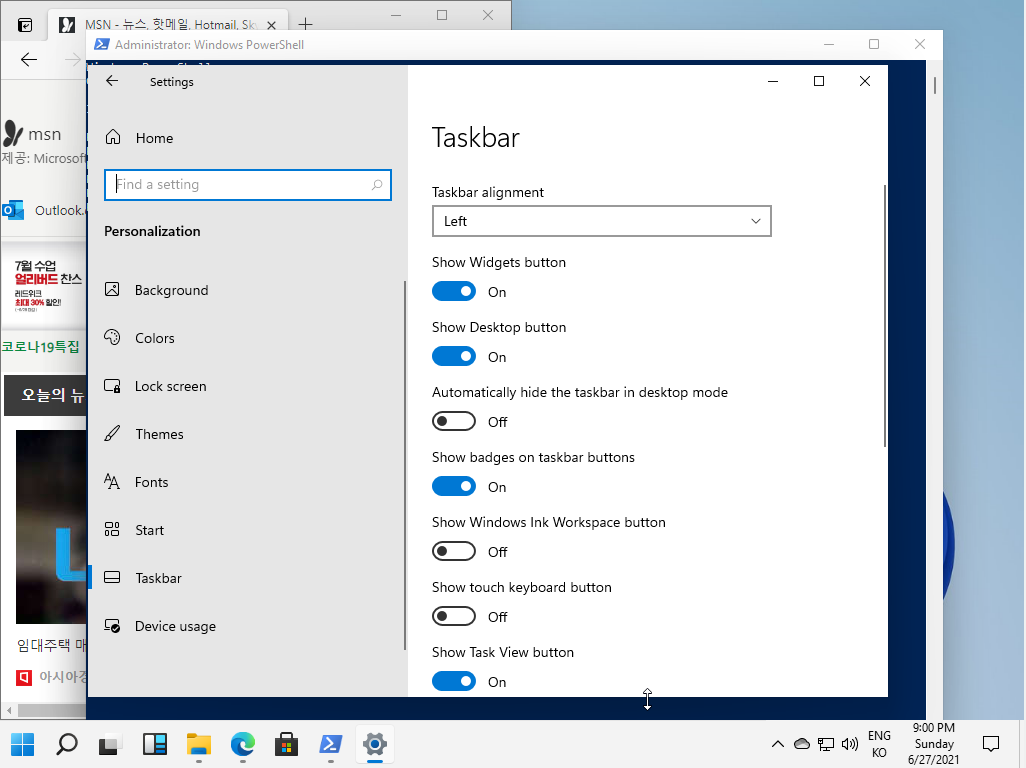1026x768 pixels.
Task: Maximize the Settings window
Action: pyautogui.click(x=819, y=81)
